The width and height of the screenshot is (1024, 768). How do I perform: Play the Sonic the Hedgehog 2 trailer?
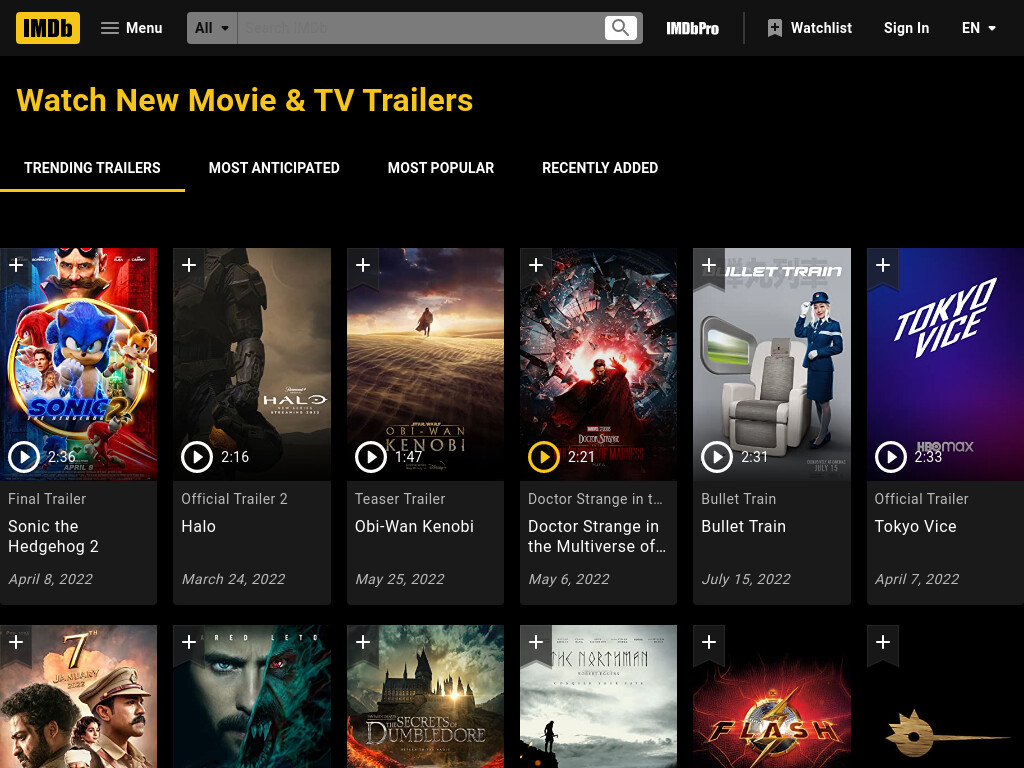click(x=24, y=457)
